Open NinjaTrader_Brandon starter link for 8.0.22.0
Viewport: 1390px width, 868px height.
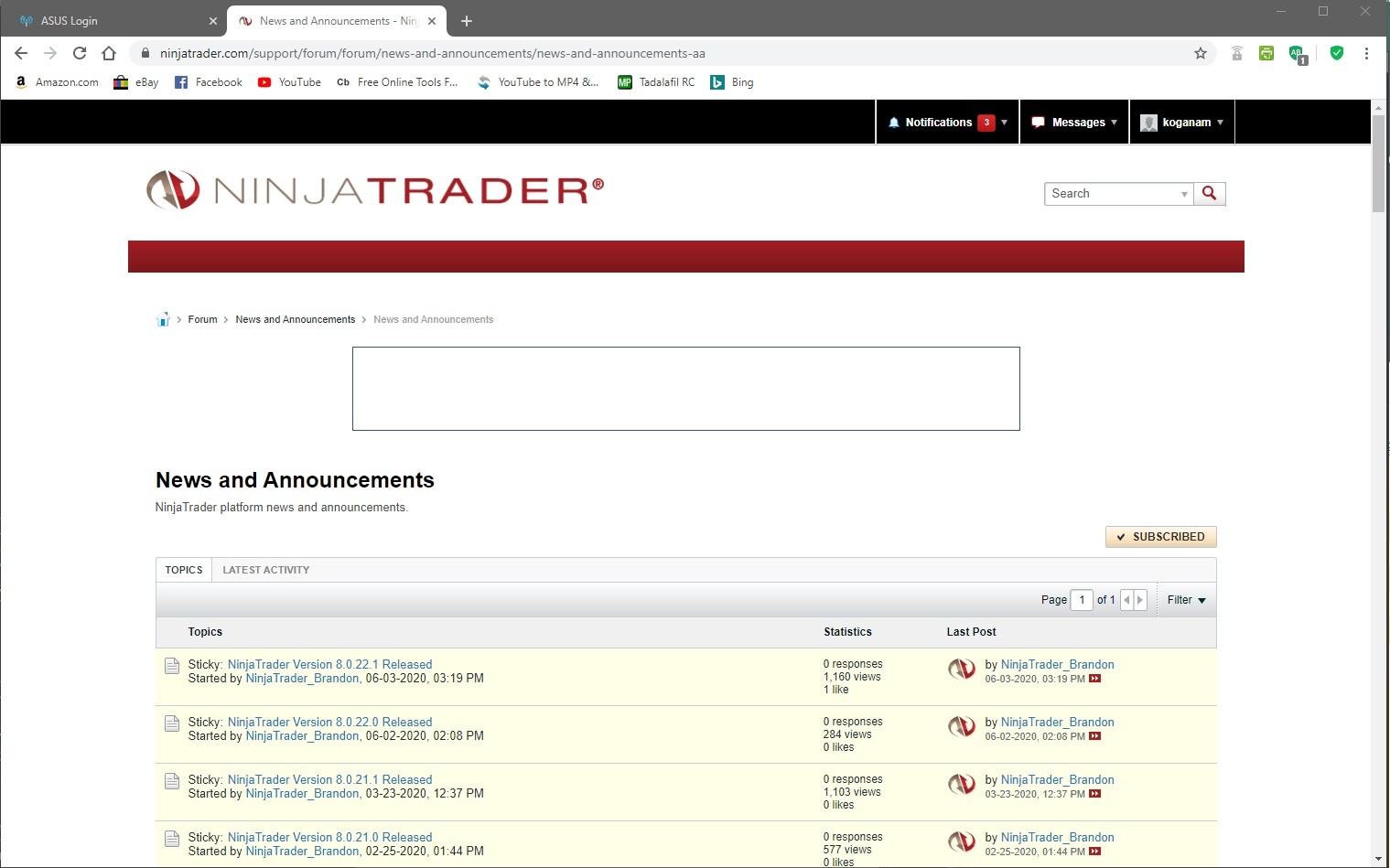point(302,736)
